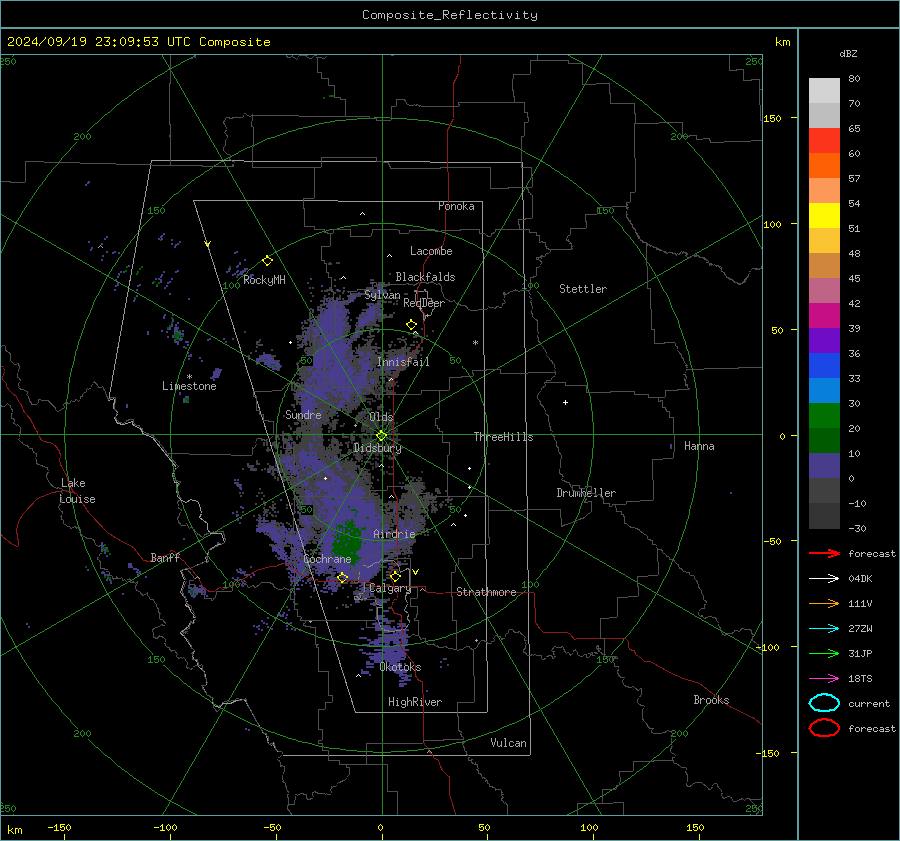
Task: Select the 39 dBZ purple swatch
Action: tap(824, 341)
